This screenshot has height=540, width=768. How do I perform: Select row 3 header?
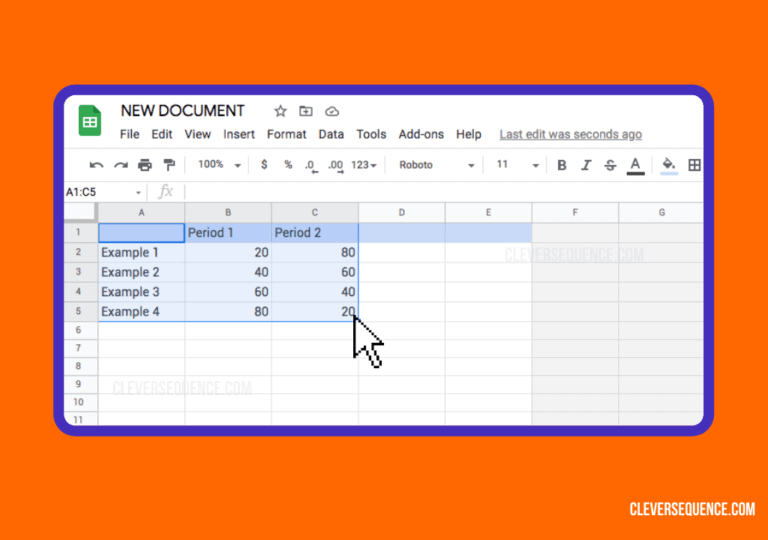(x=81, y=272)
